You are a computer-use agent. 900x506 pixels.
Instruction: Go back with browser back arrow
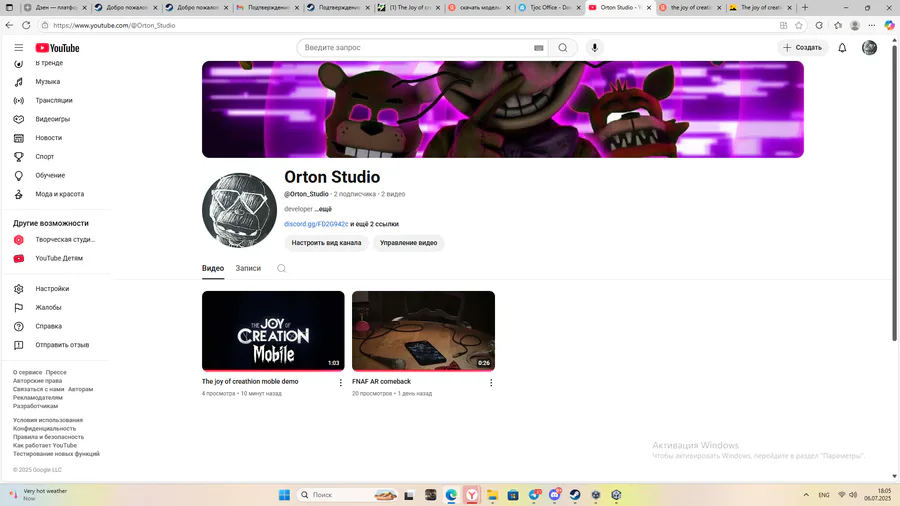9,25
